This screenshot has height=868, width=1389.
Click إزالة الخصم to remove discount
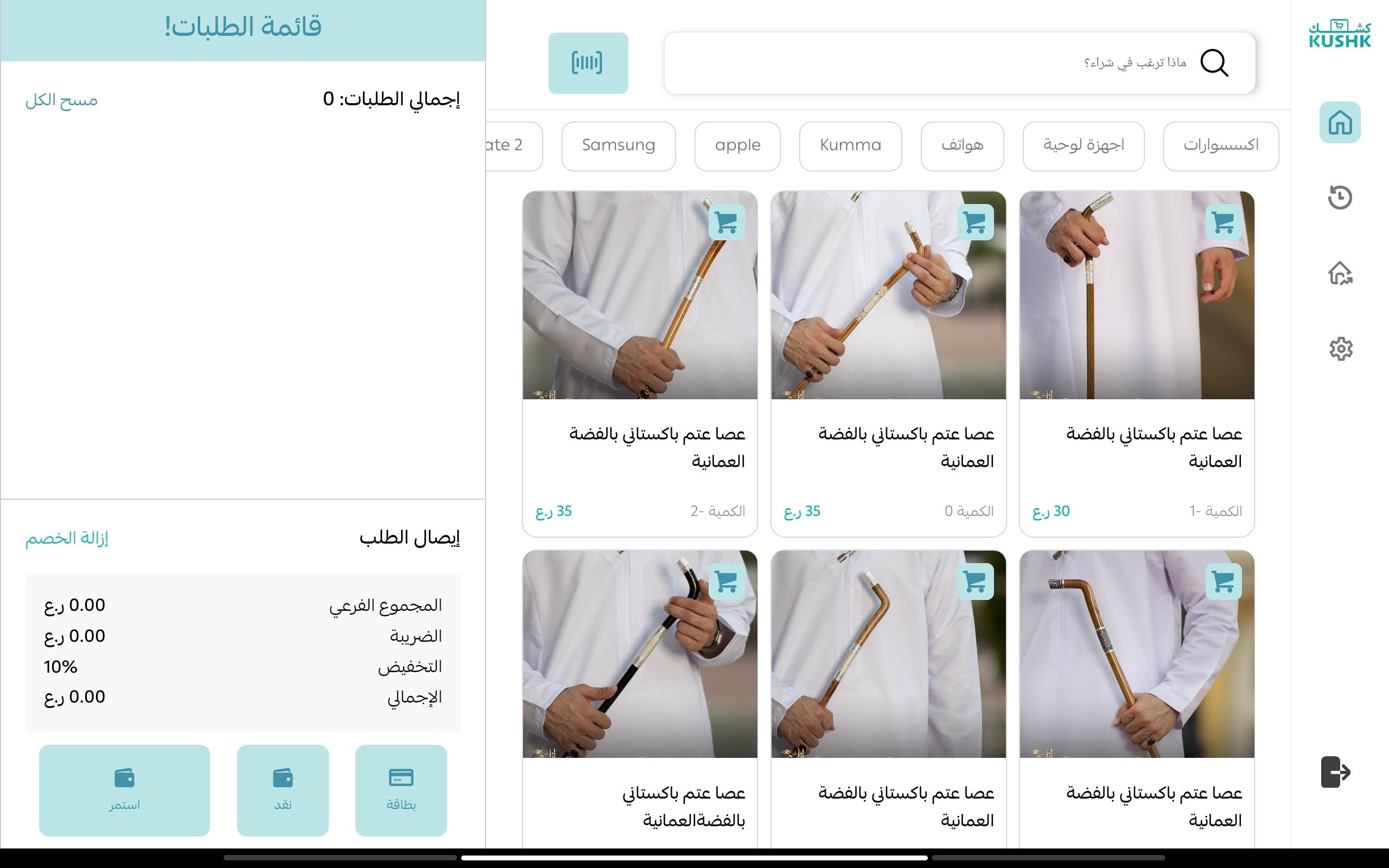pyautogui.click(x=67, y=538)
